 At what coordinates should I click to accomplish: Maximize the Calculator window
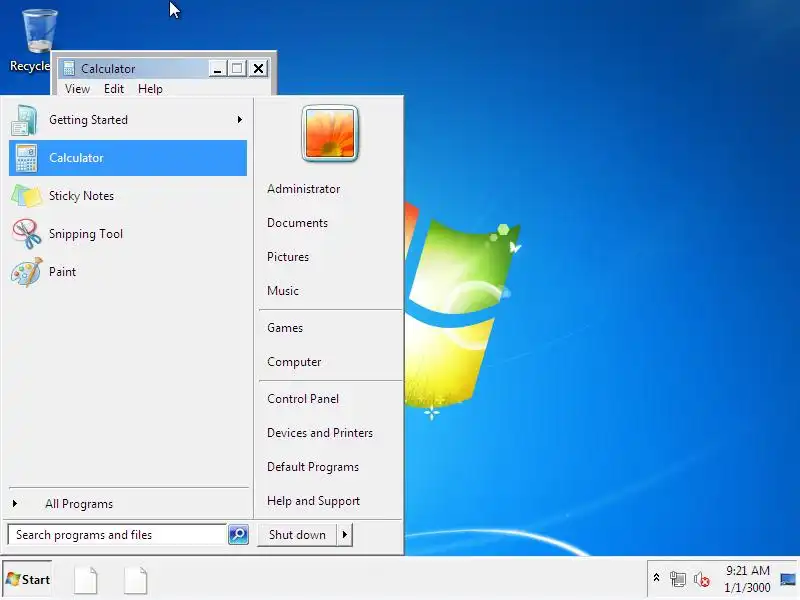237,68
